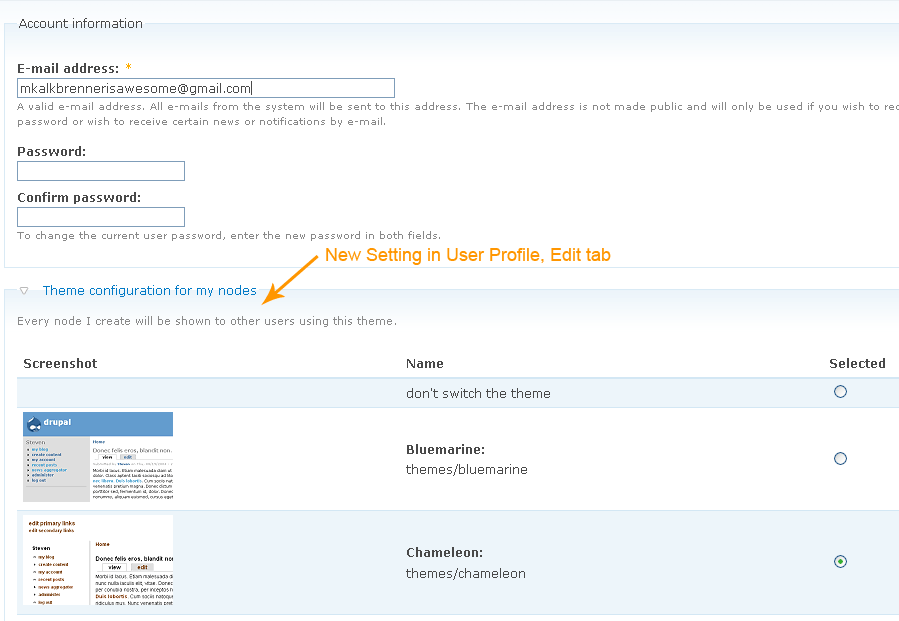Screen dimensions: 899x621
Task: Click the 'New Setting in User Profile' annotation
Action: pyautogui.click(x=467, y=256)
